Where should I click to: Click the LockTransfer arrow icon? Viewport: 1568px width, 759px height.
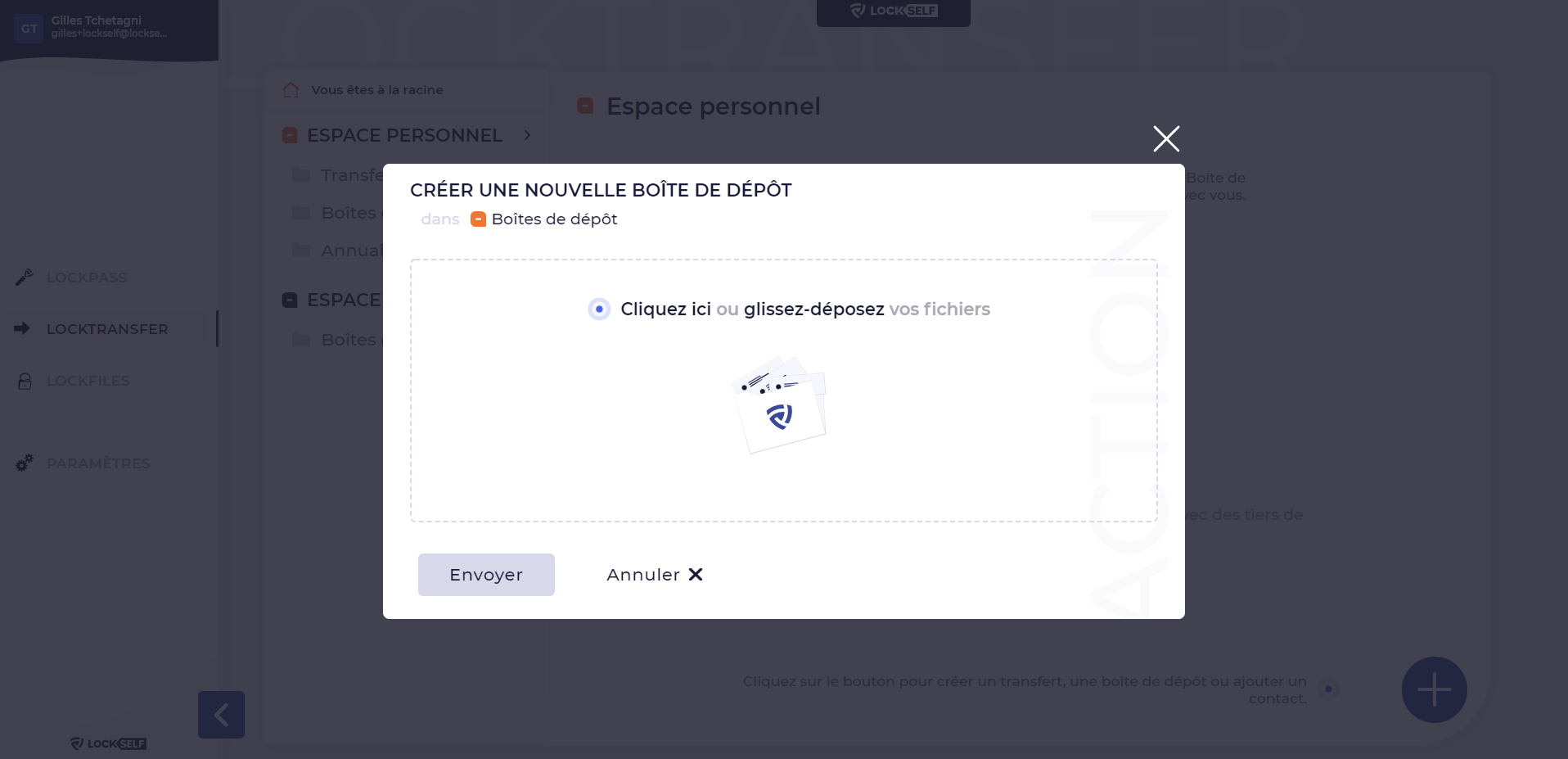point(22,328)
